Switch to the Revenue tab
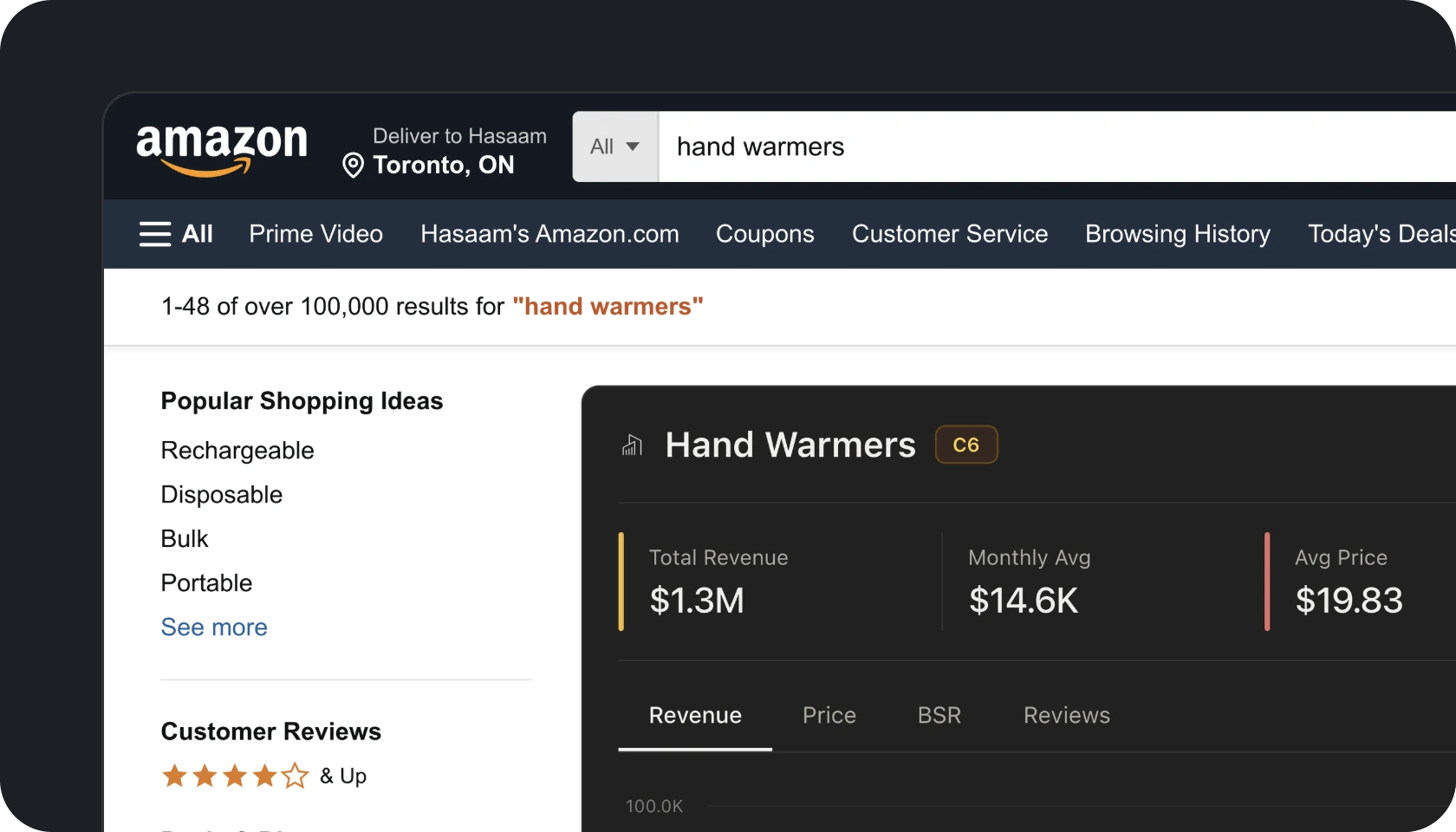 [695, 716]
